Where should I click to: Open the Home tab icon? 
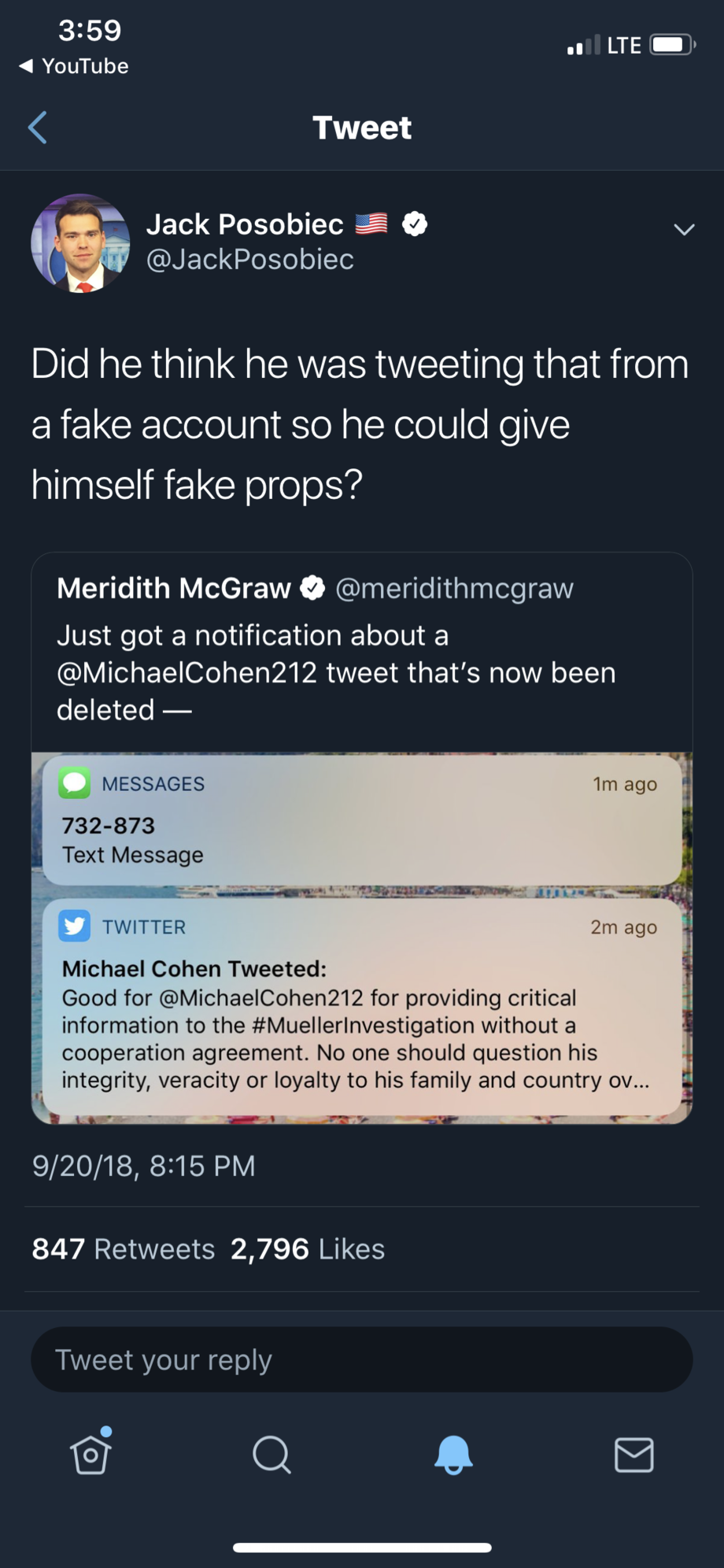pyautogui.click(x=90, y=1454)
